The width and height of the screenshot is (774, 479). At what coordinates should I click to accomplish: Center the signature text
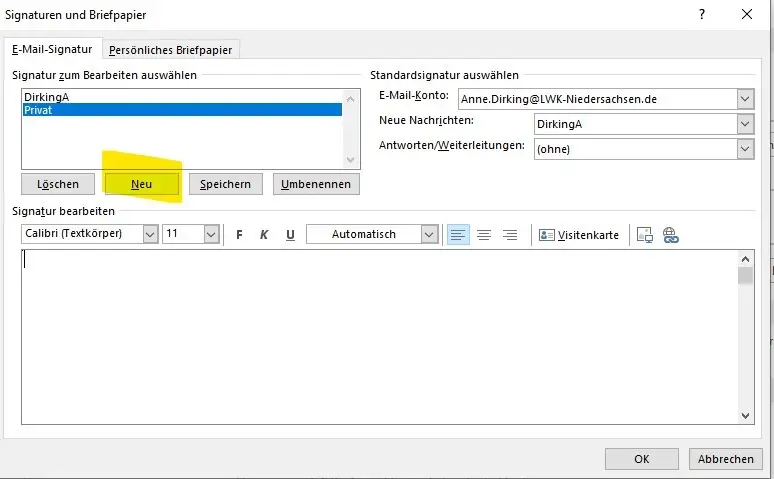(484, 235)
